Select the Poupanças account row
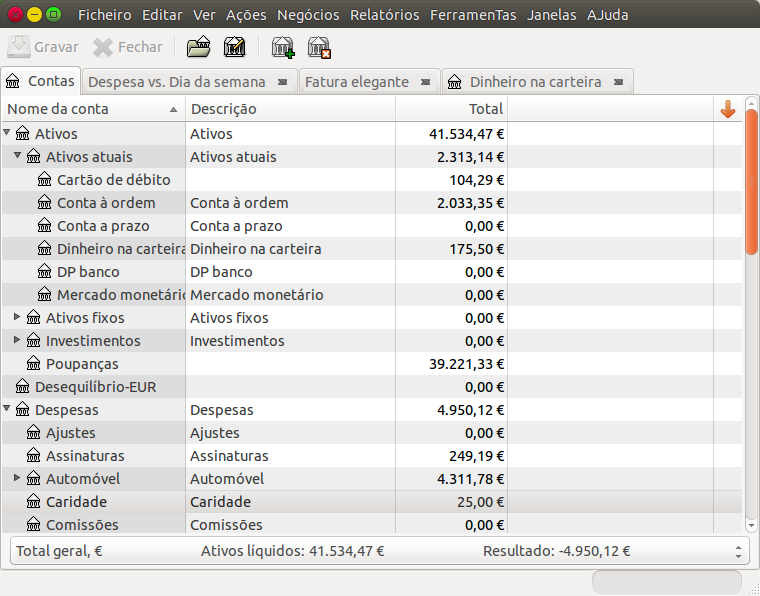The image size is (760, 596). click(82, 364)
